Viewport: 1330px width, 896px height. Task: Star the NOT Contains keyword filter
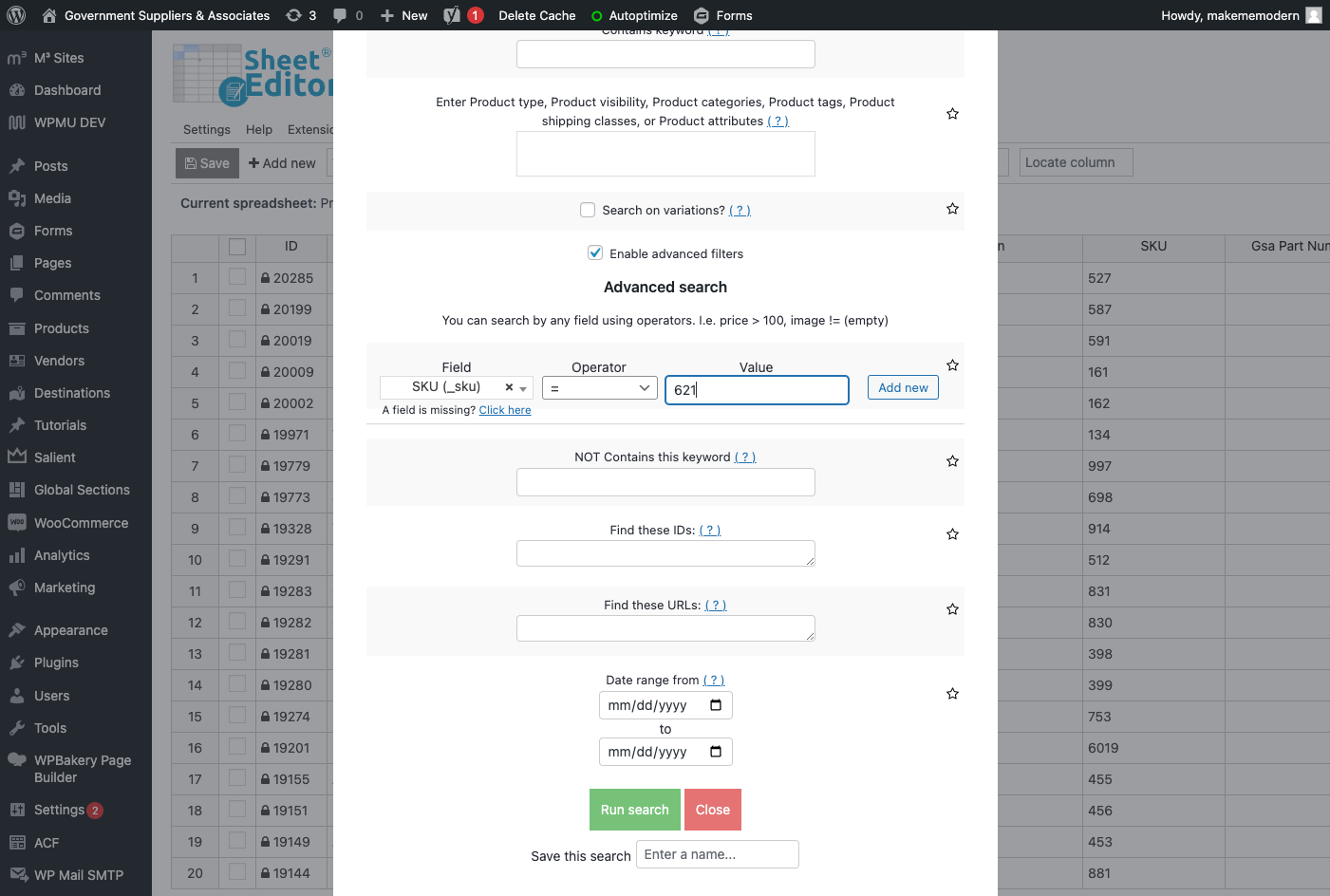(952, 461)
